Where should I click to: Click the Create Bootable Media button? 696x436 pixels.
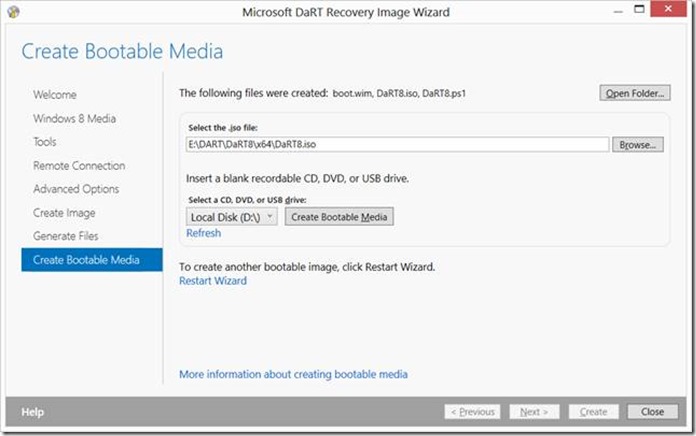339,217
